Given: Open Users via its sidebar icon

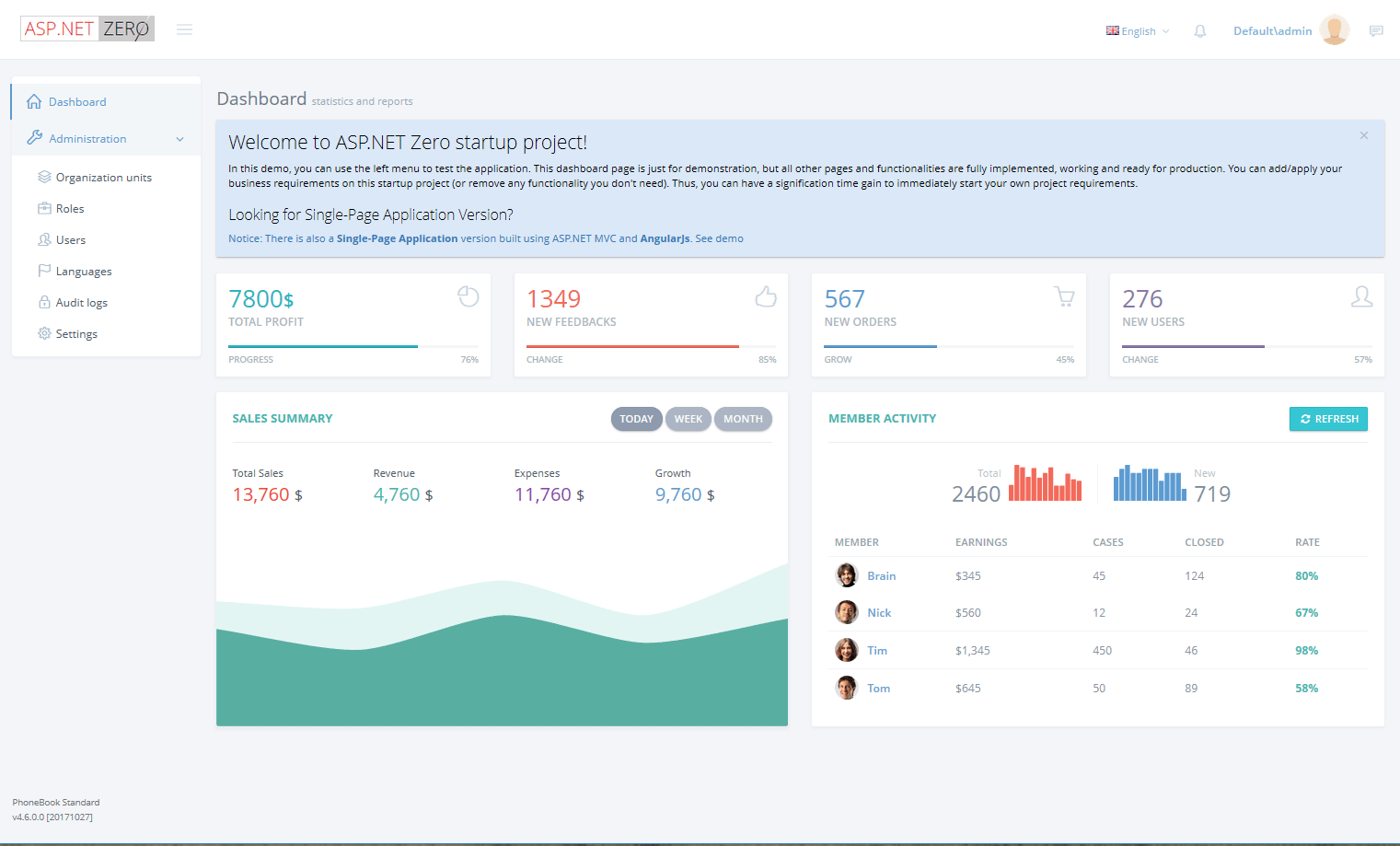Looking at the screenshot, I should 44,239.
